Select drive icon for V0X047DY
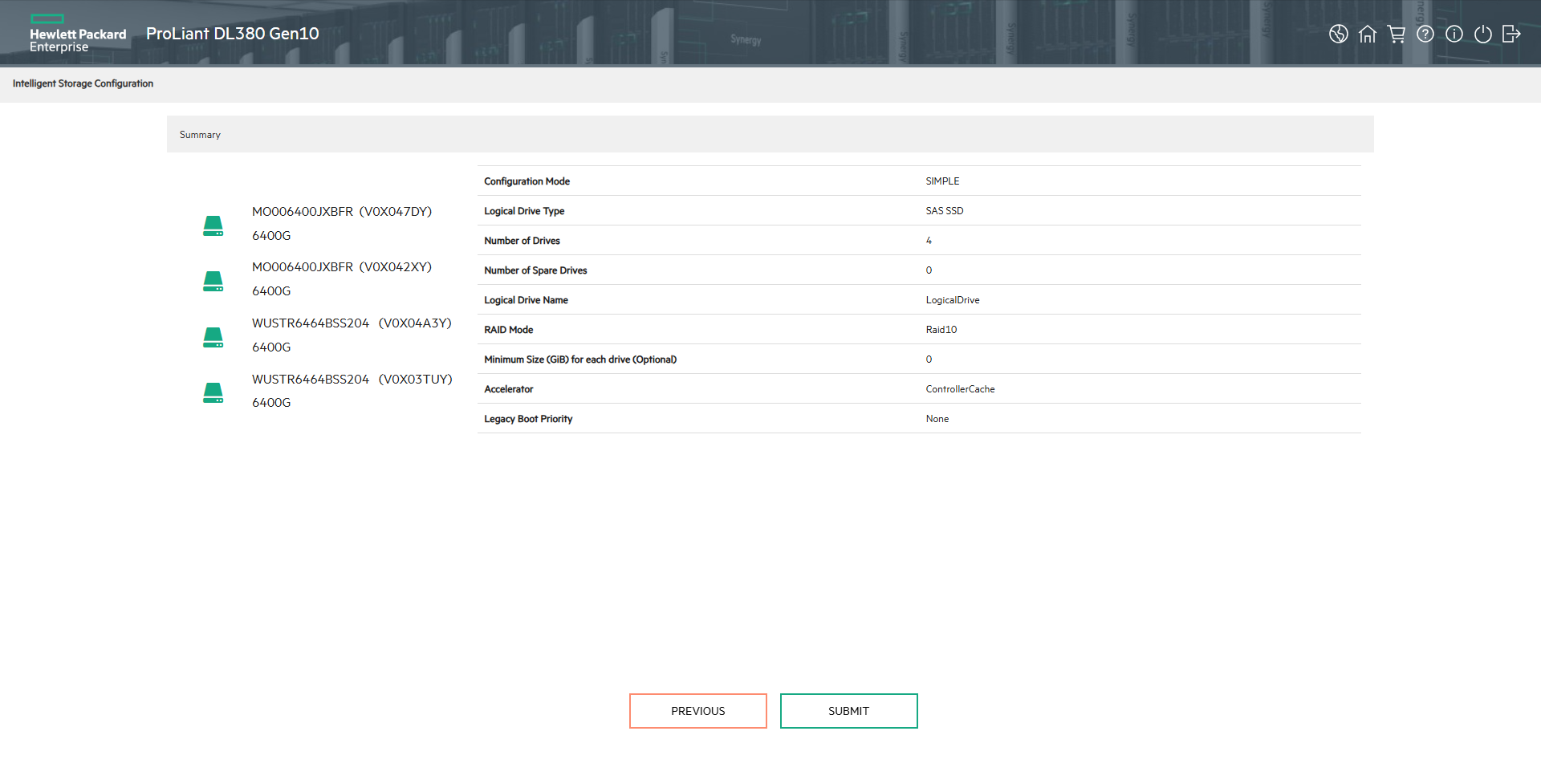The image size is (1541, 784). click(213, 225)
